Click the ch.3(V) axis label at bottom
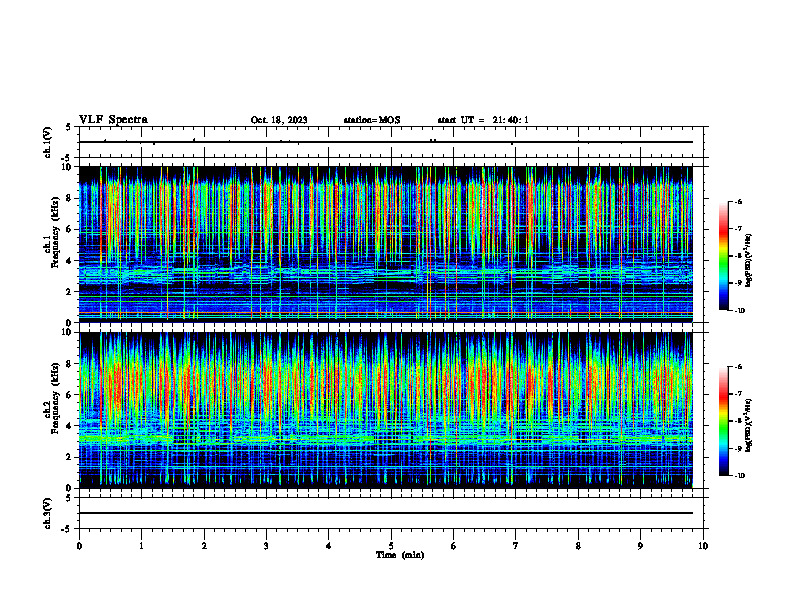 [x=47, y=514]
